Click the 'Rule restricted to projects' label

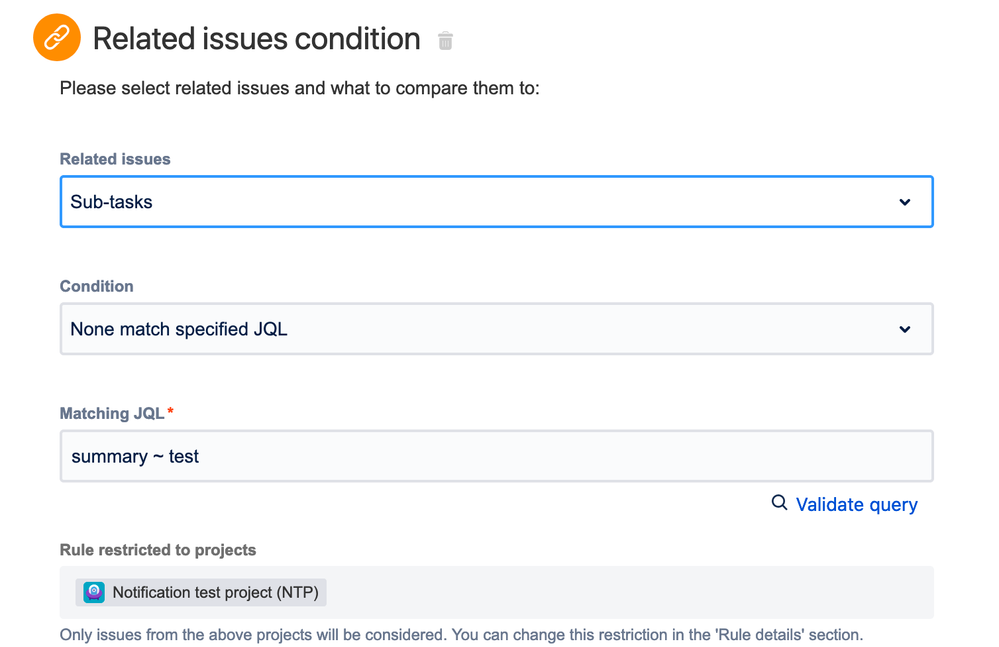158,550
